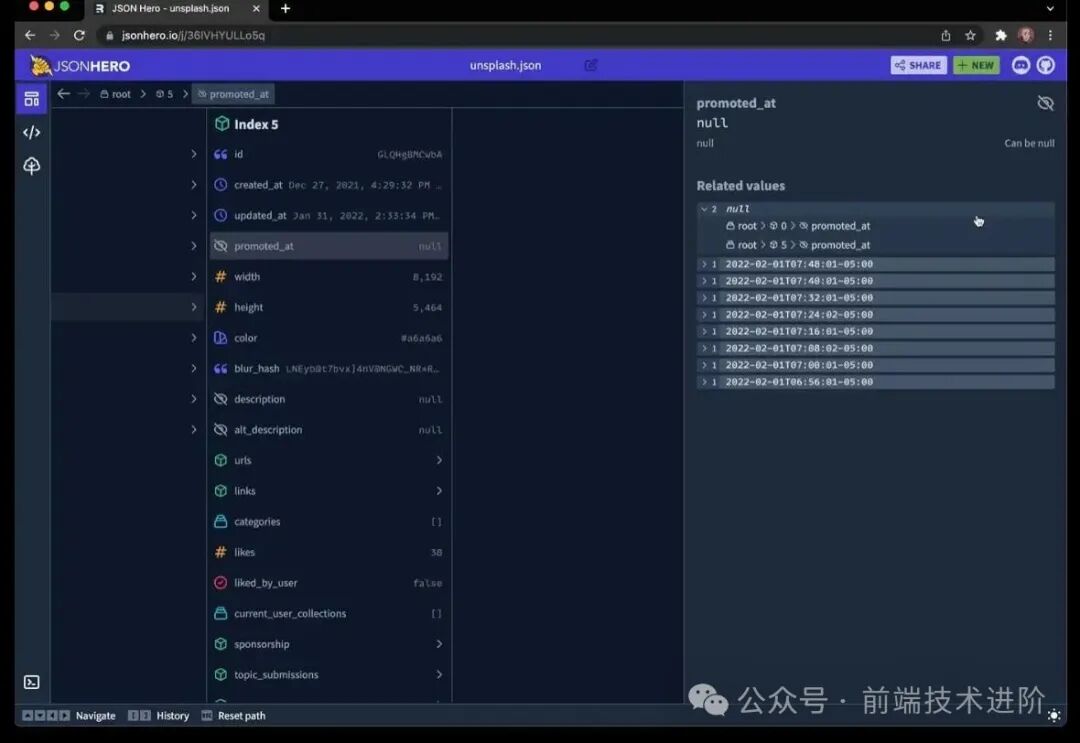Click the Discord icon in top bar
1080x743 pixels.
1020,65
